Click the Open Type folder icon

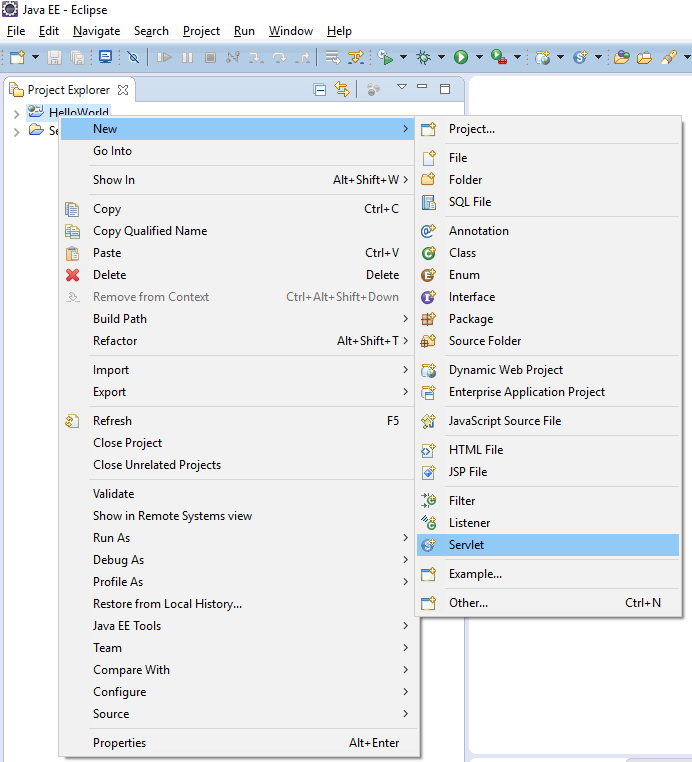(x=622, y=57)
